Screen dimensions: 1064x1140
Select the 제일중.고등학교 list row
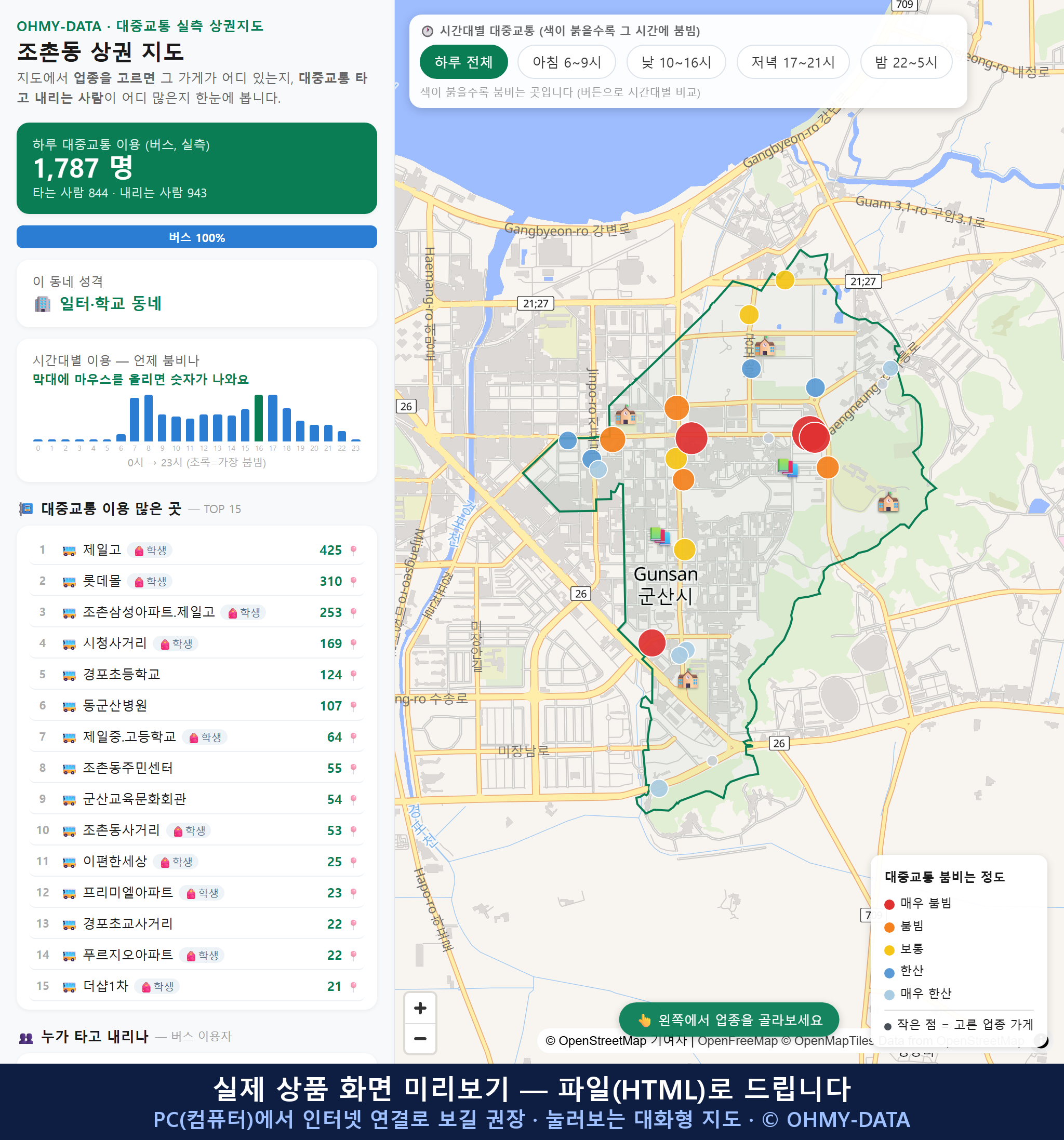[x=197, y=737]
